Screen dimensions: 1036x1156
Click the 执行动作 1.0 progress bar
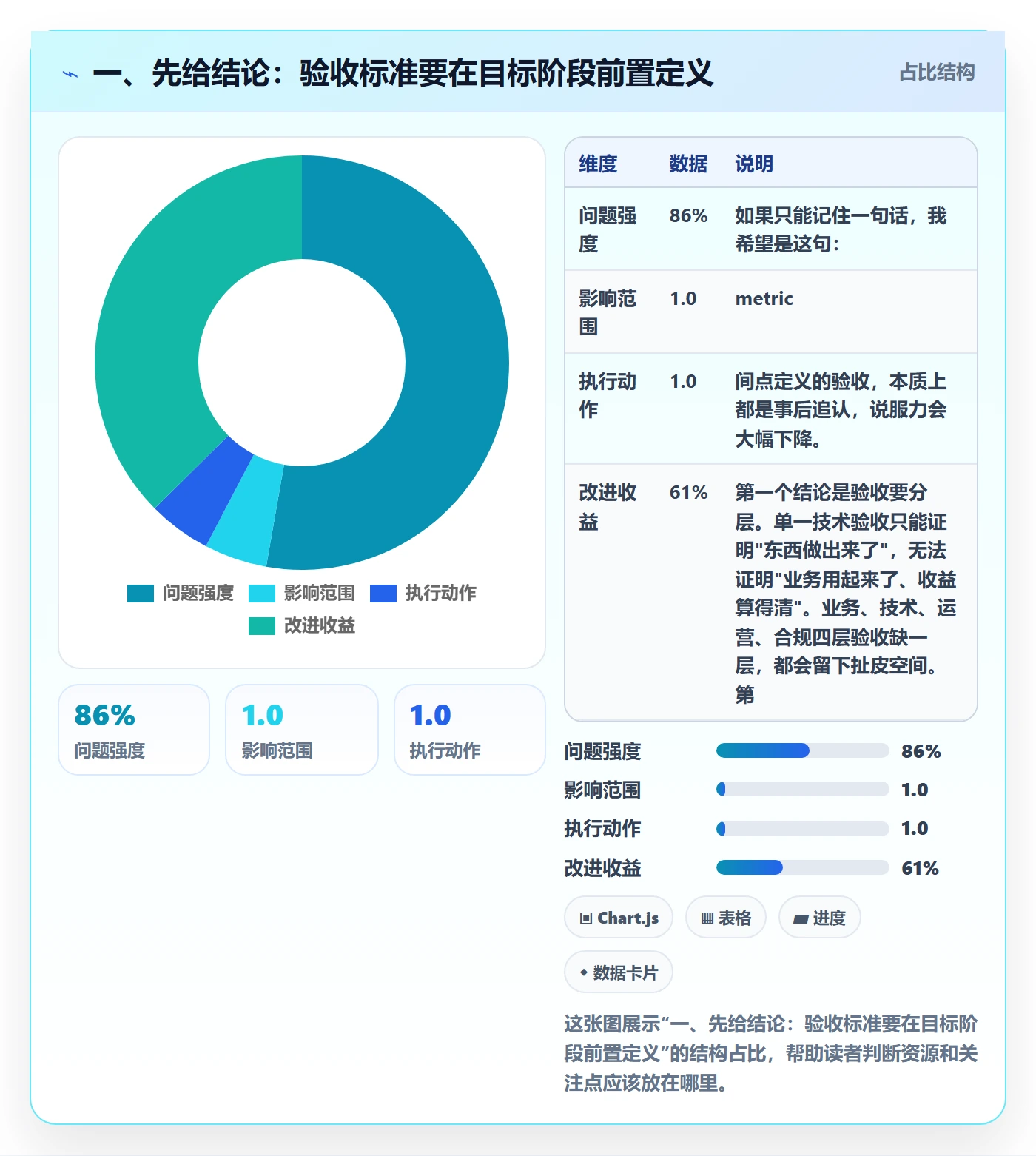(802, 829)
